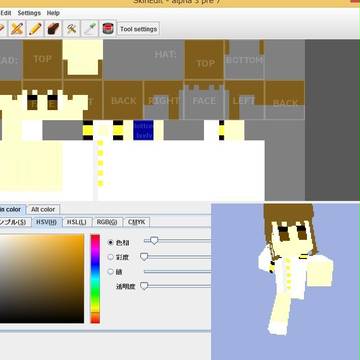Select the crossed pencils tool

[x=17, y=29]
